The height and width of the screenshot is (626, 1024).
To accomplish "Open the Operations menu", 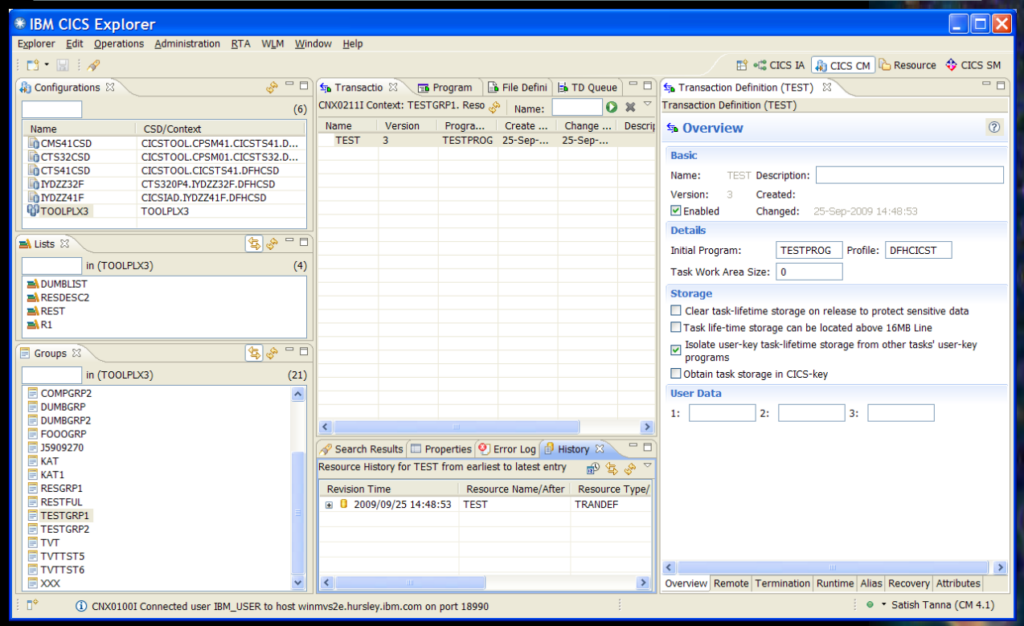I will (x=118, y=44).
